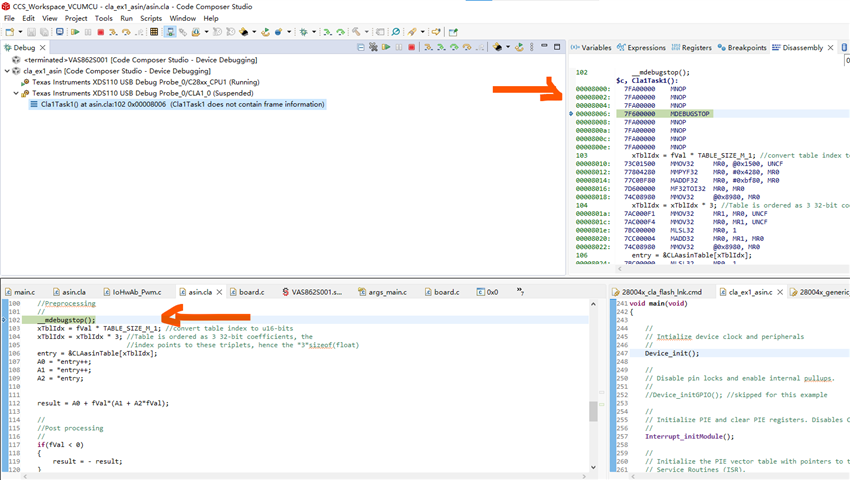Open the New file dropdown arrow in toolbar
The width and height of the screenshot is (850, 480).
[19, 32]
